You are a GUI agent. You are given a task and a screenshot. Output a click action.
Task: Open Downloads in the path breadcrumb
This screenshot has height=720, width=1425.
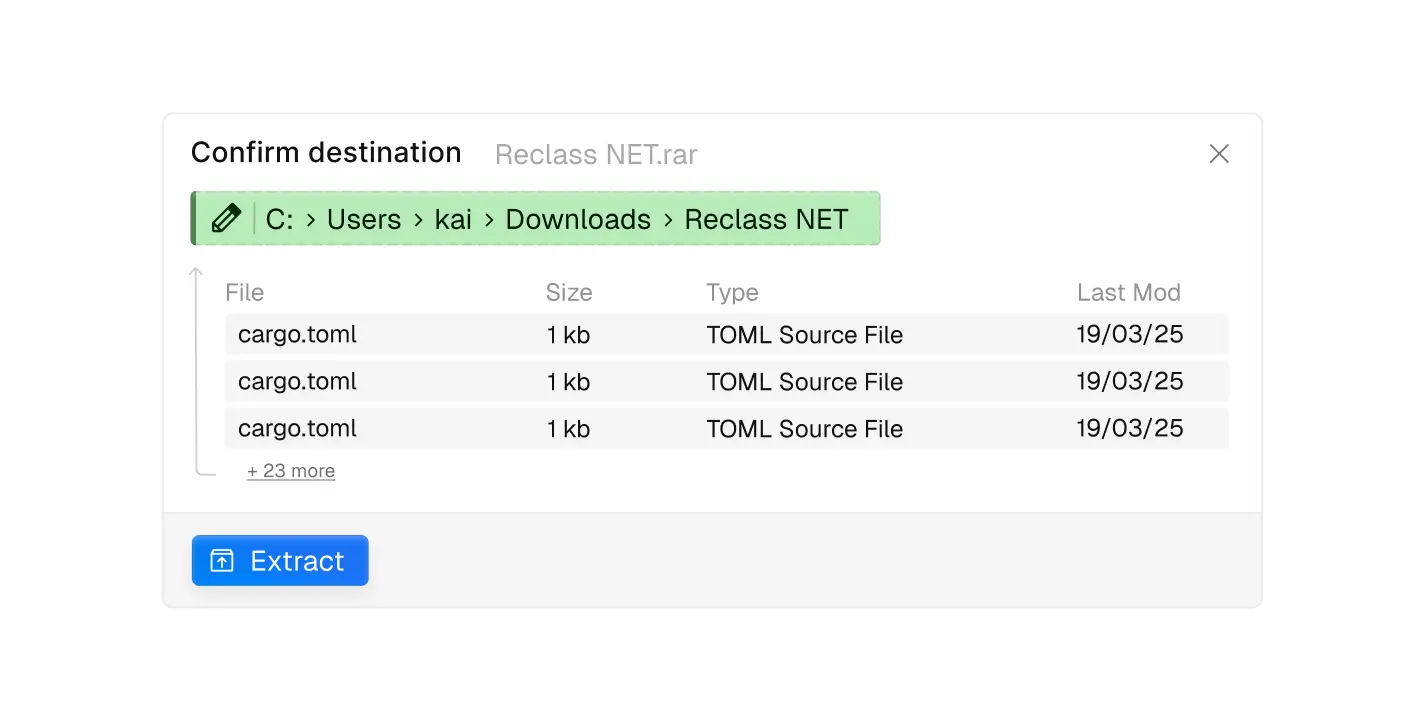pos(578,220)
